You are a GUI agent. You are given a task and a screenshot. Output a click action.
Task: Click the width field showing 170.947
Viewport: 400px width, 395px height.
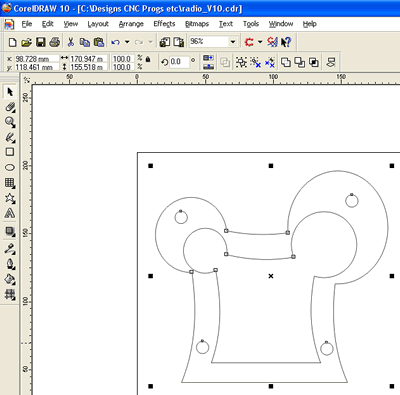88,59
